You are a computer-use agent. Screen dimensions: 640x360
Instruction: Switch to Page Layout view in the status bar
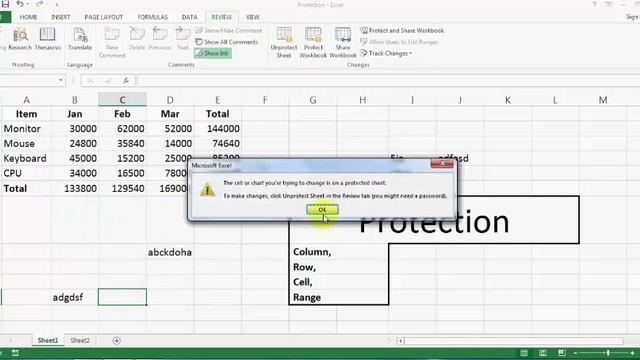tap(543, 353)
